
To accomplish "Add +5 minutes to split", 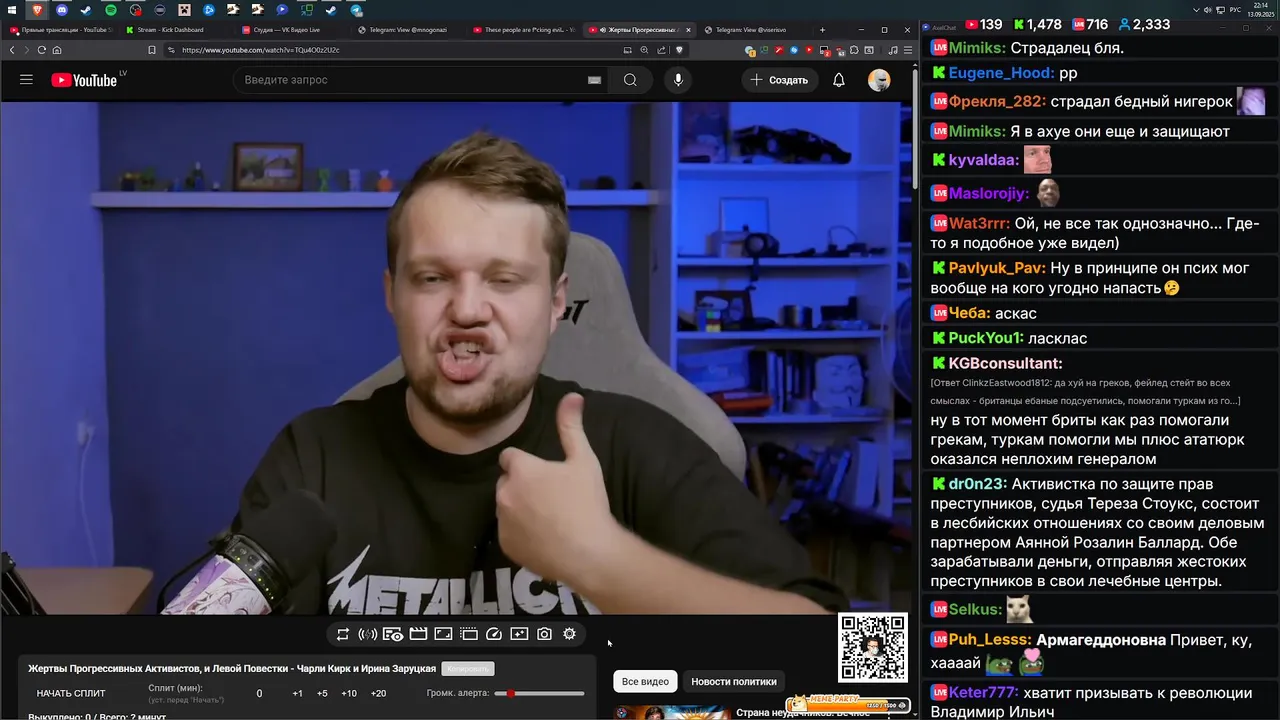I will point(322,694).
